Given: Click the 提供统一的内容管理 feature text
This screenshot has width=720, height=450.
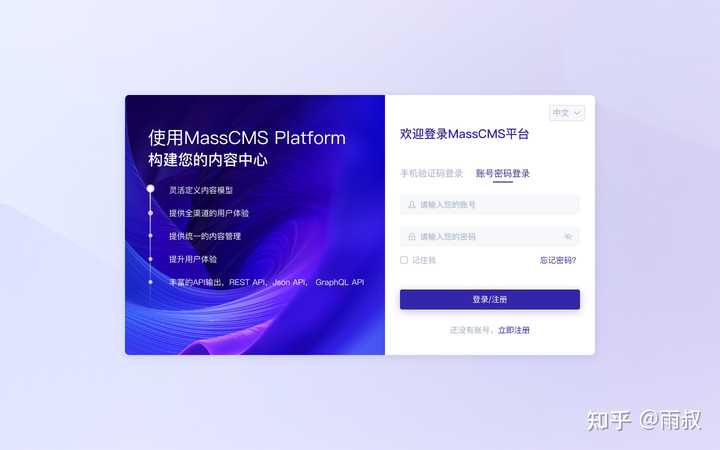Looking at the screenshot, I should tap(205, 236).
